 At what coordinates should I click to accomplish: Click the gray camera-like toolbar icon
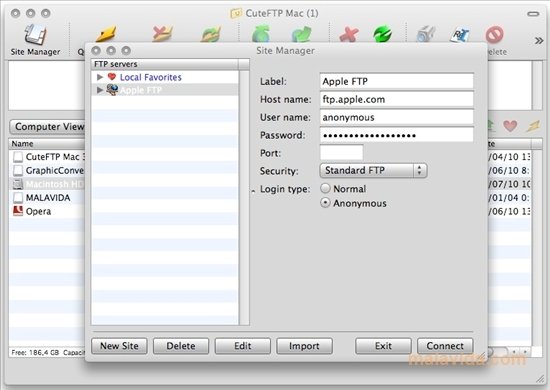coord(426,34)
